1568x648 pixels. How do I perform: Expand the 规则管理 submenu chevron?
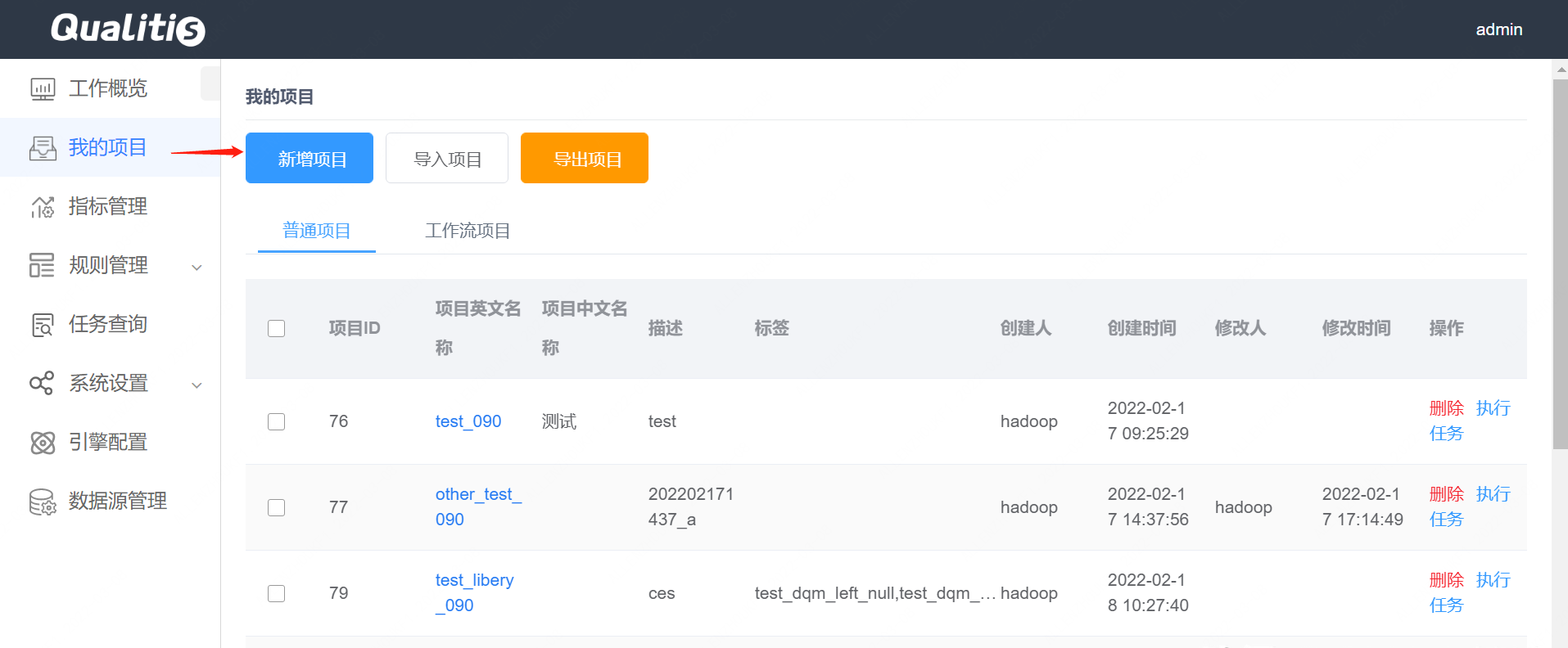tap(197, 267)
